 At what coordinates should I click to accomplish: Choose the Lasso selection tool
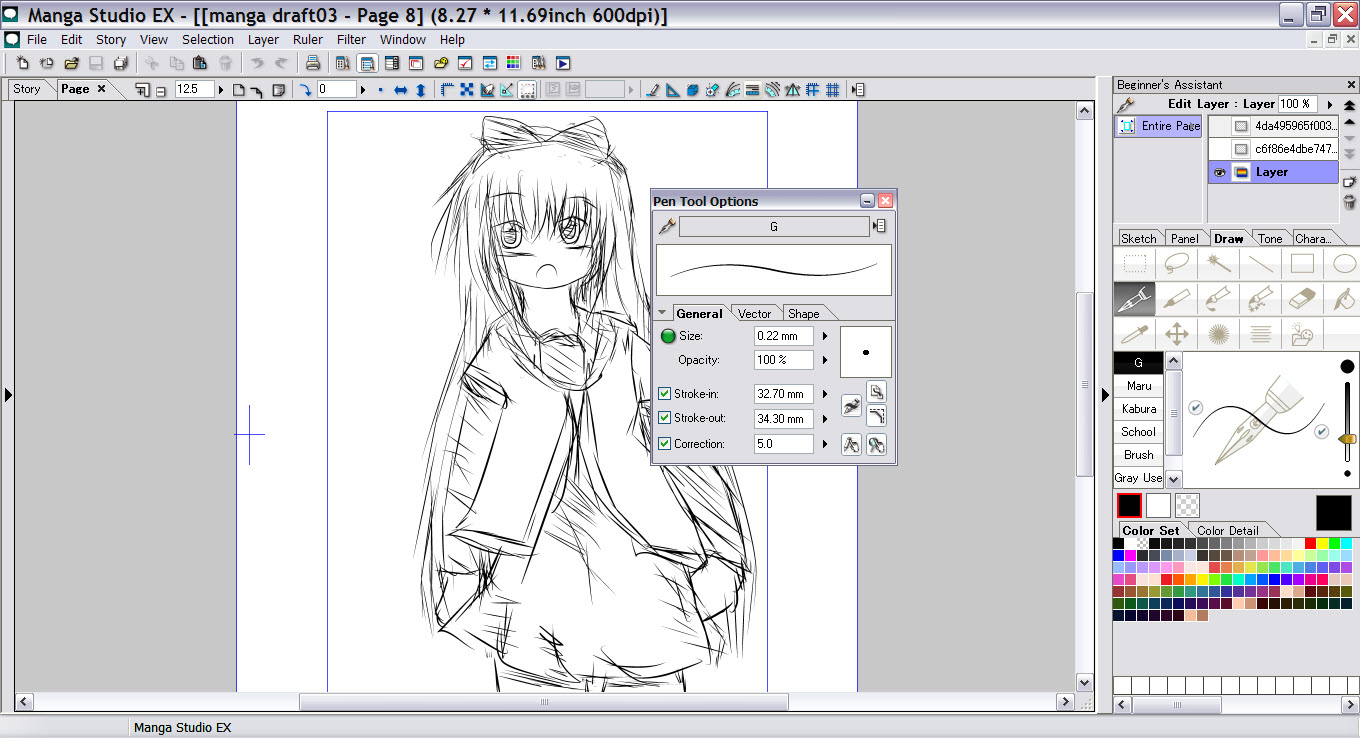1176,264
